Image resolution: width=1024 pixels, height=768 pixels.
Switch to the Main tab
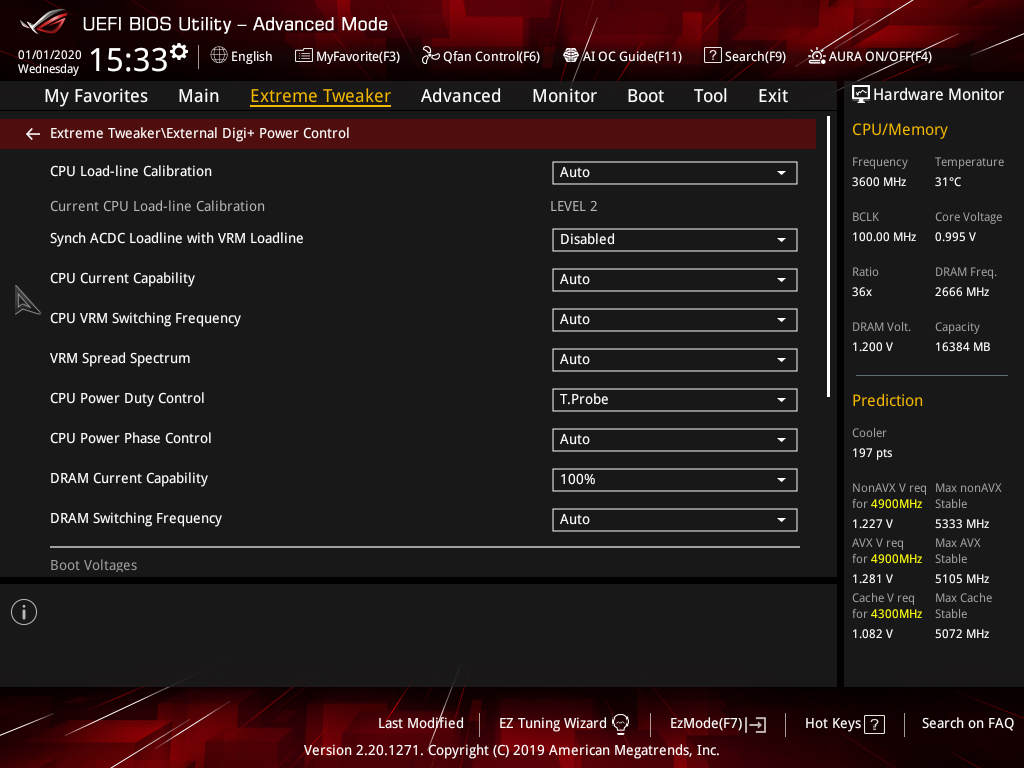[199, 96]
